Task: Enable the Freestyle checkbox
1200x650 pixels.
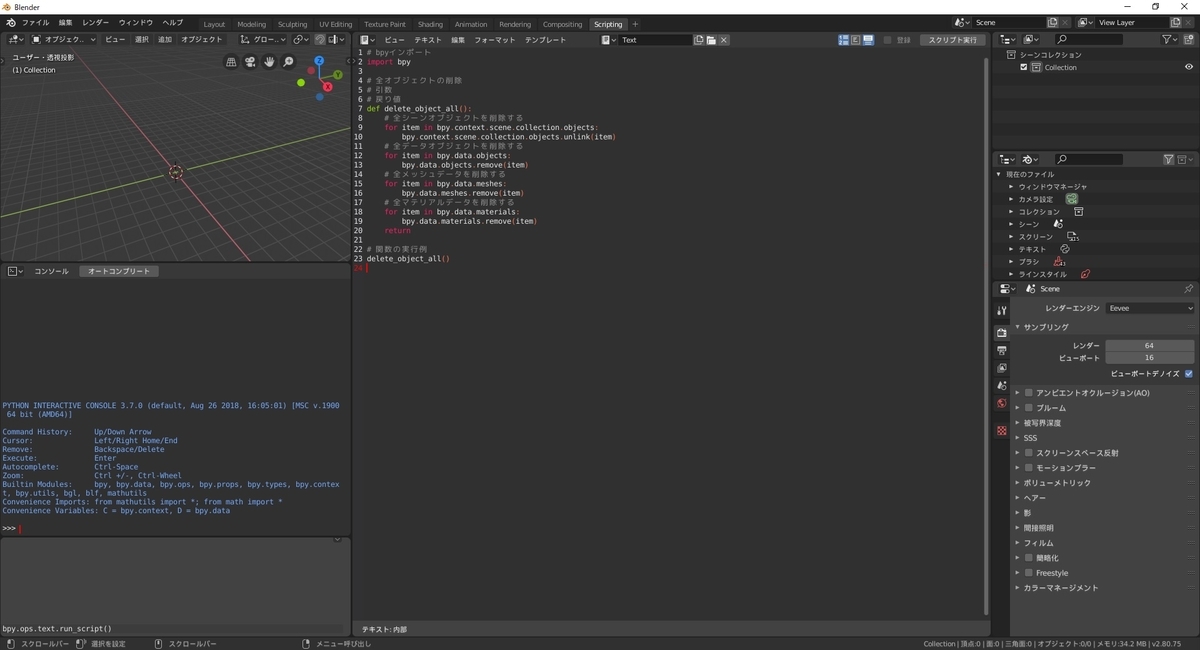Action: [1028, 573]
